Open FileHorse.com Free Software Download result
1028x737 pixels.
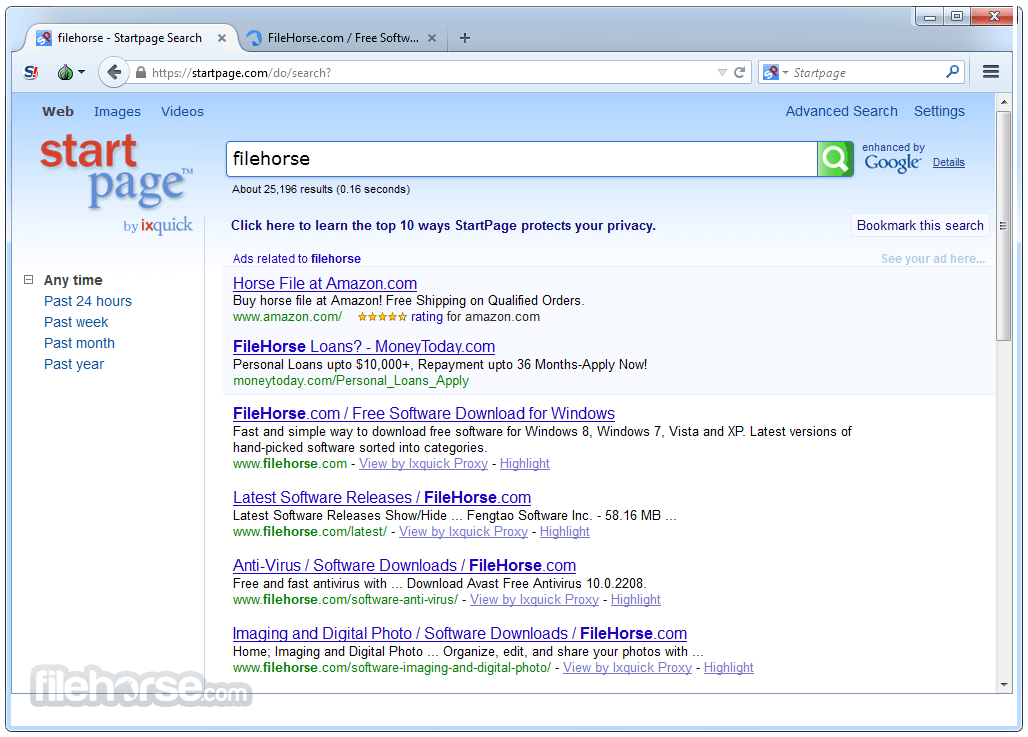[x=424, y=413]
